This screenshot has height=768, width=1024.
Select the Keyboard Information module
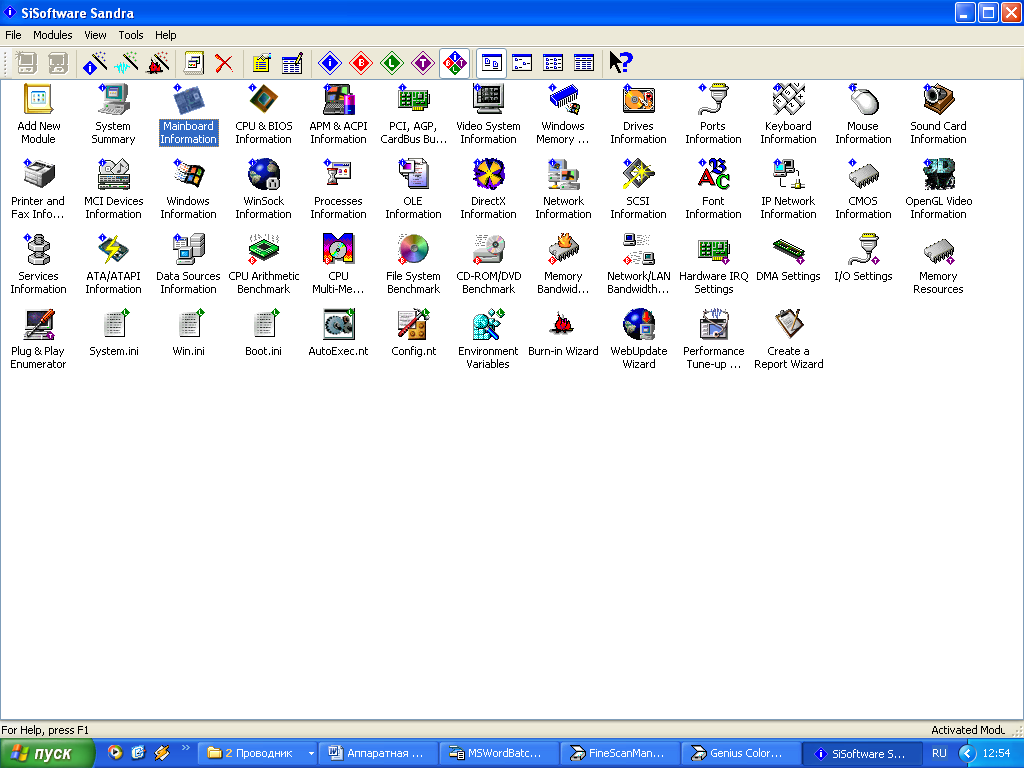point(788,114)
